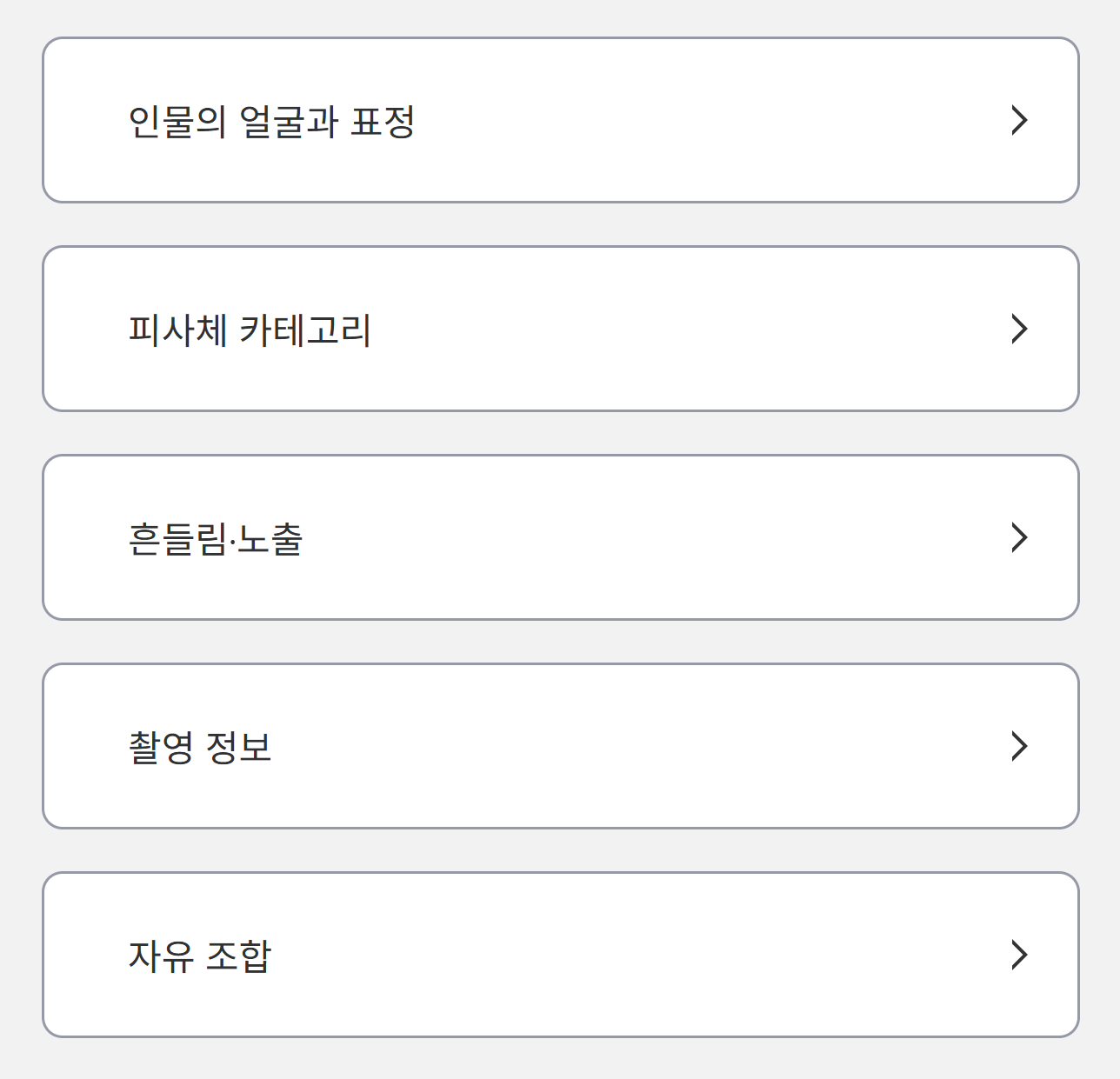1120x1079 pixels.
Task: Click chevron arrow beside 피사체 카테고리
Action: click(x=1019, y=329)
